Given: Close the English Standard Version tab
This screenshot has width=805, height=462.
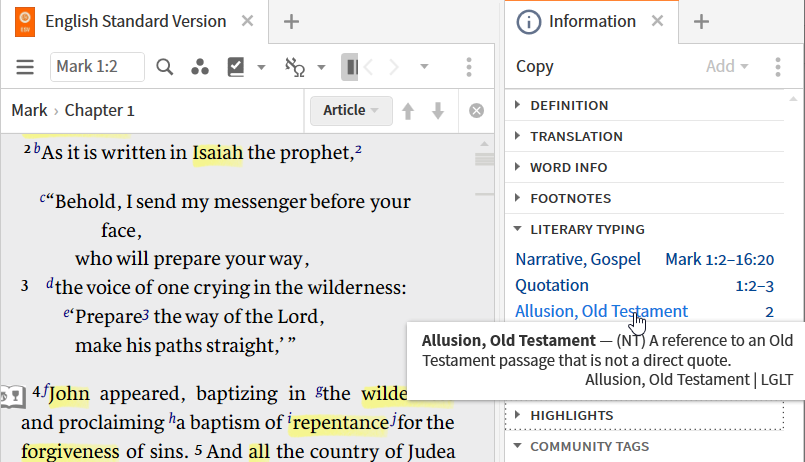Looking at the screenshot, I should tap(247, 21).
